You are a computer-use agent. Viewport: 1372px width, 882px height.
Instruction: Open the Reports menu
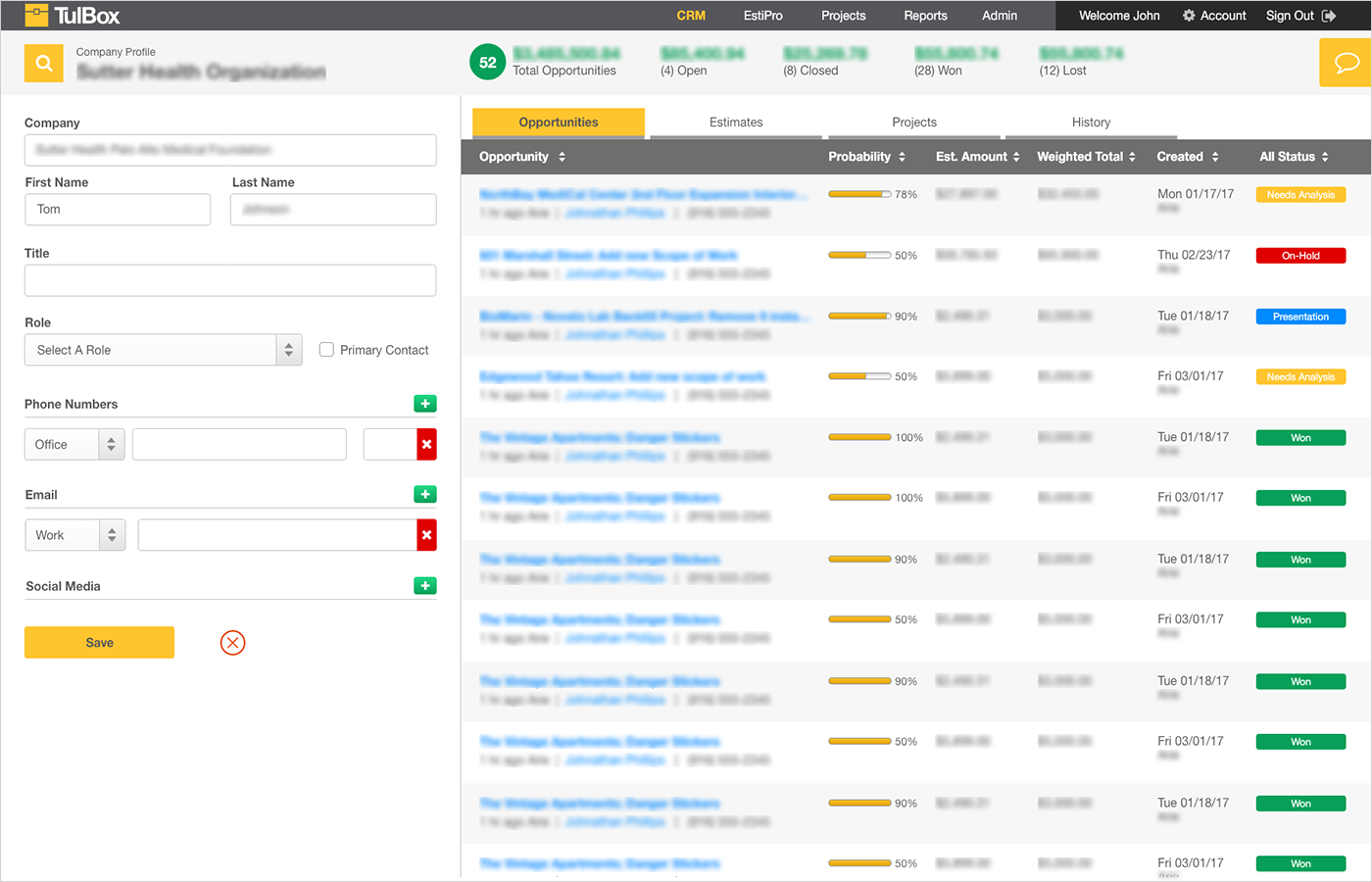[925, 16]
